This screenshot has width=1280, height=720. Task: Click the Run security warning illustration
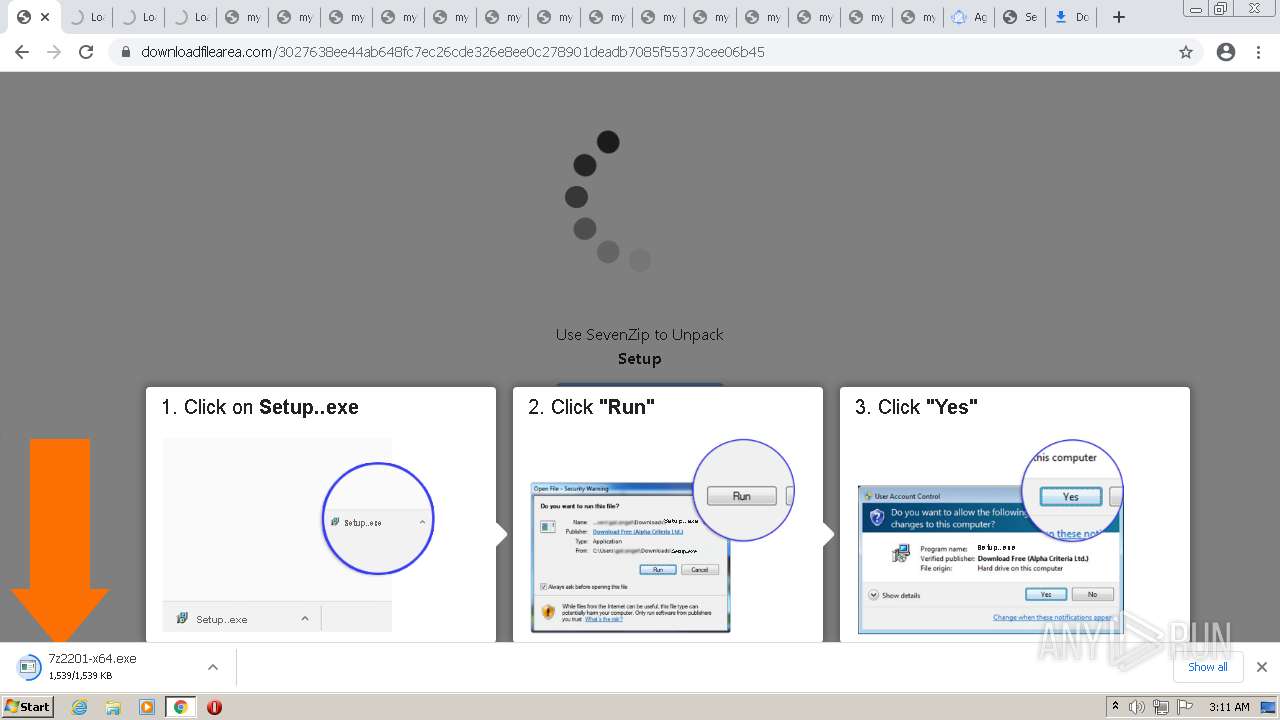point(662,536)
